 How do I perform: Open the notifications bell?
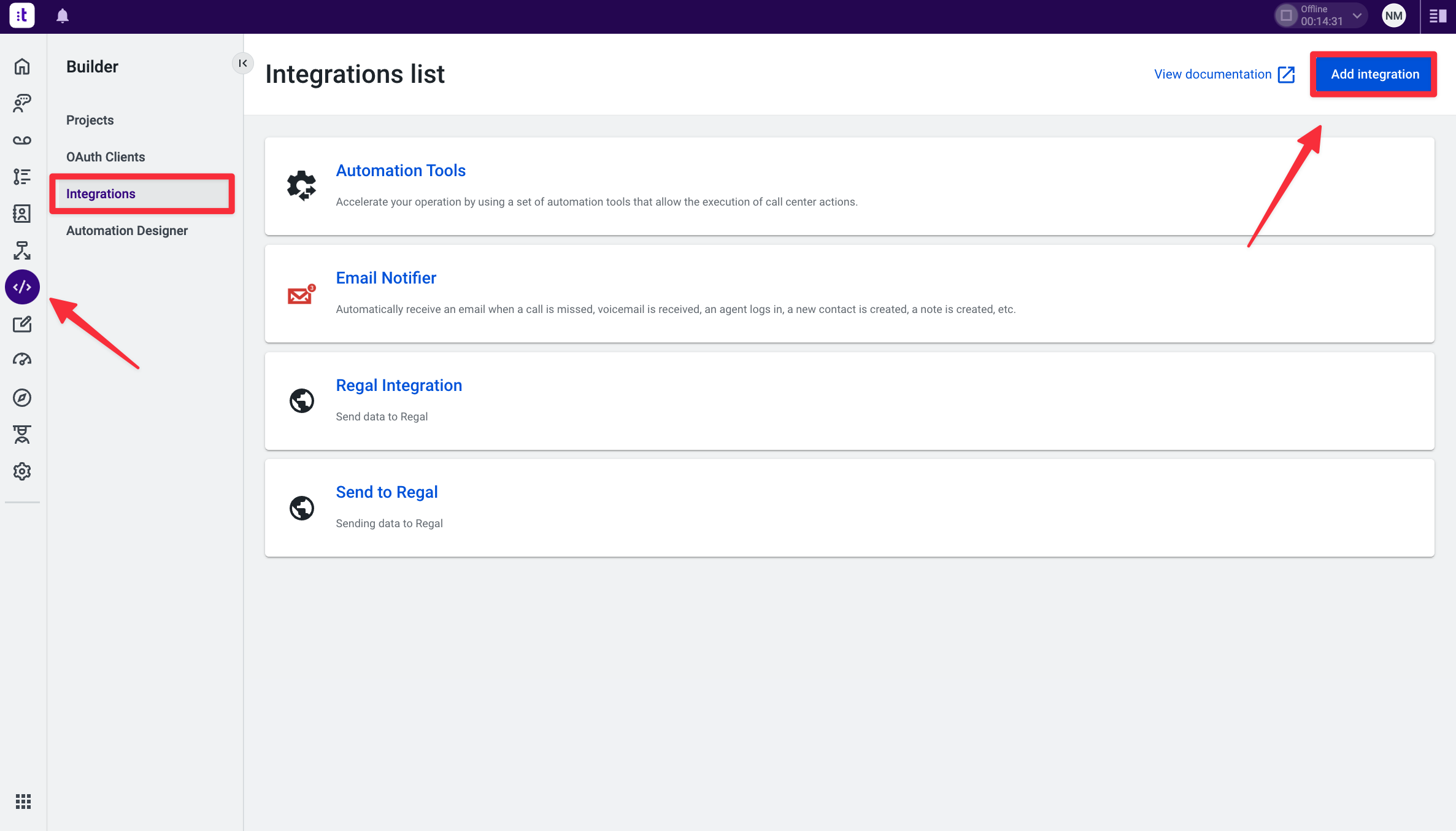(63, 16)
